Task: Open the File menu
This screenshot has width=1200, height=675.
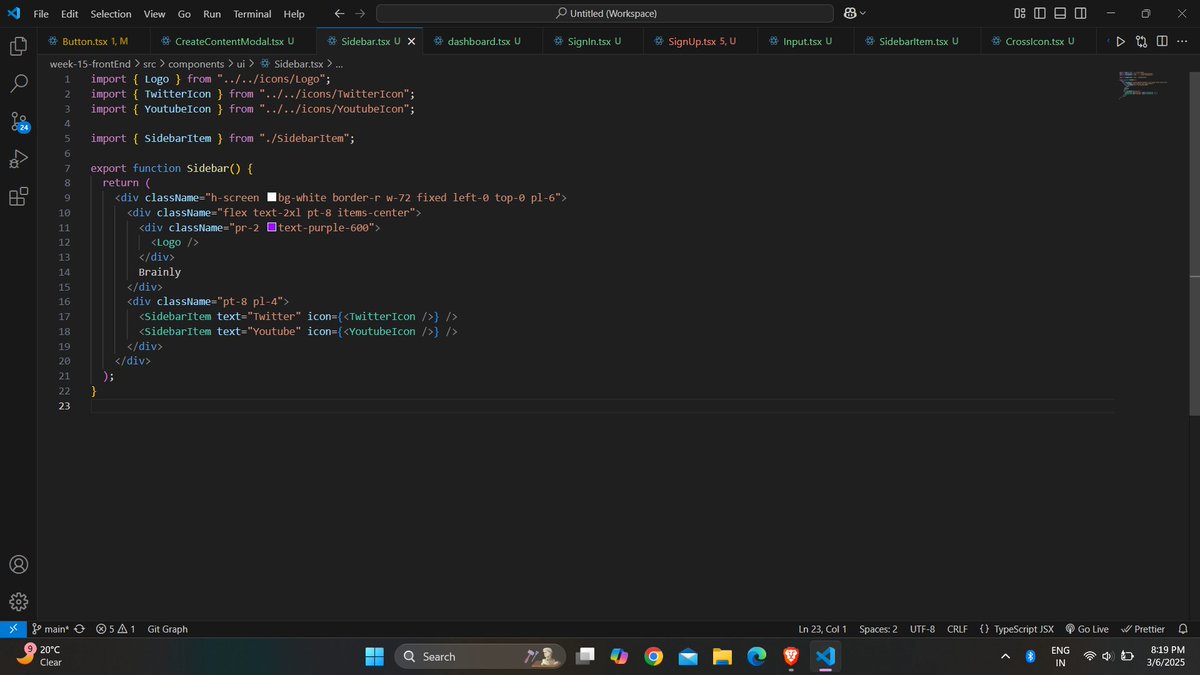Action: click(41, 14)
